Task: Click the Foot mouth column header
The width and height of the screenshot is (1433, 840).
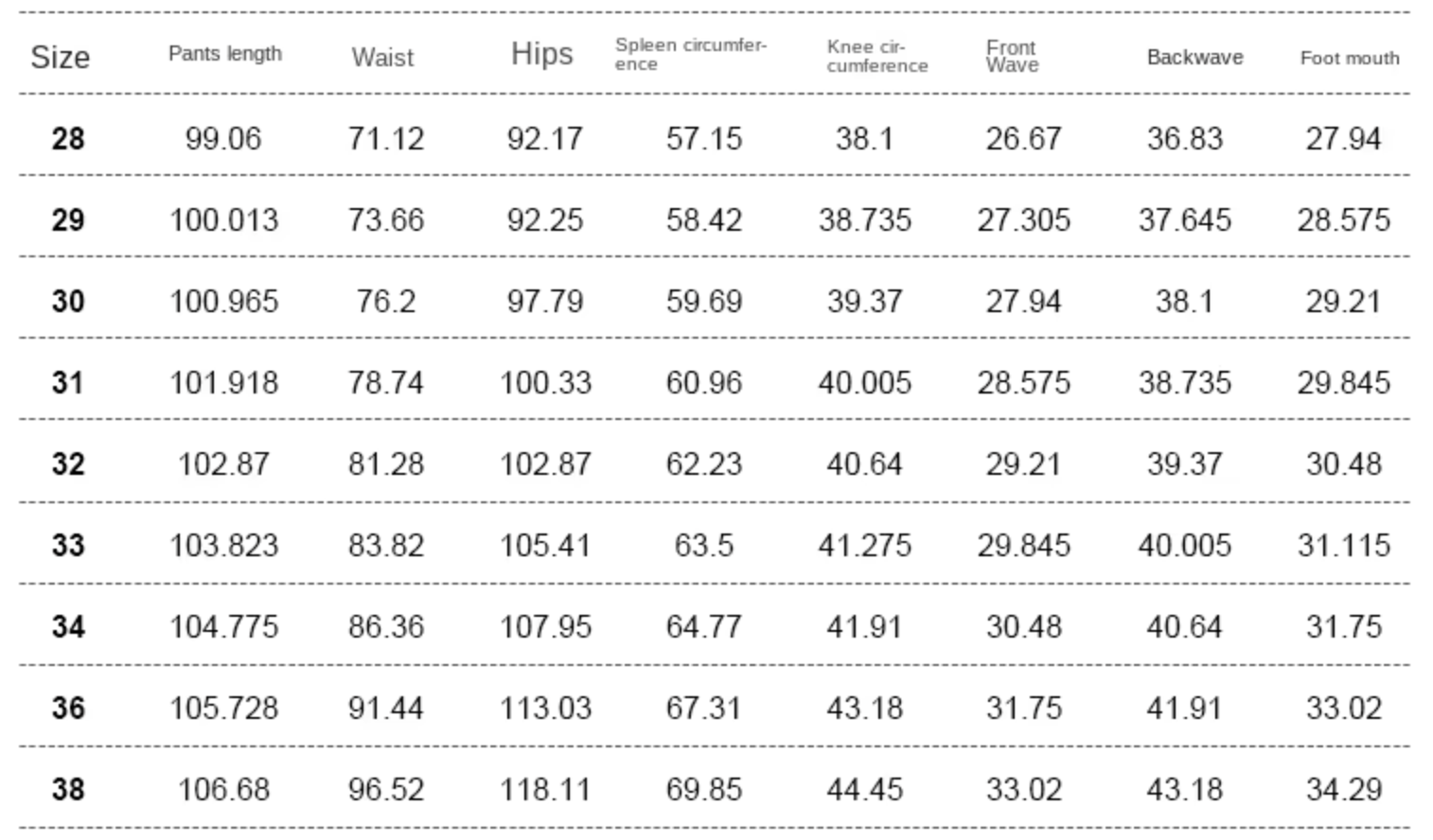Action: click(x=1350, y=58)
